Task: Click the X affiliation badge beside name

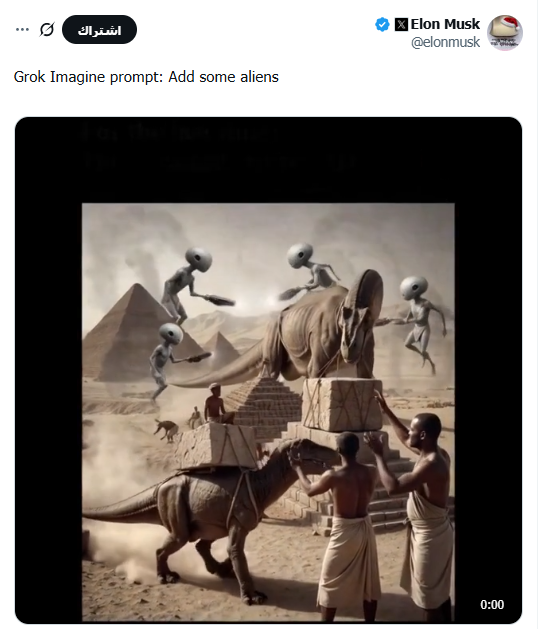Action: point(401,24)
